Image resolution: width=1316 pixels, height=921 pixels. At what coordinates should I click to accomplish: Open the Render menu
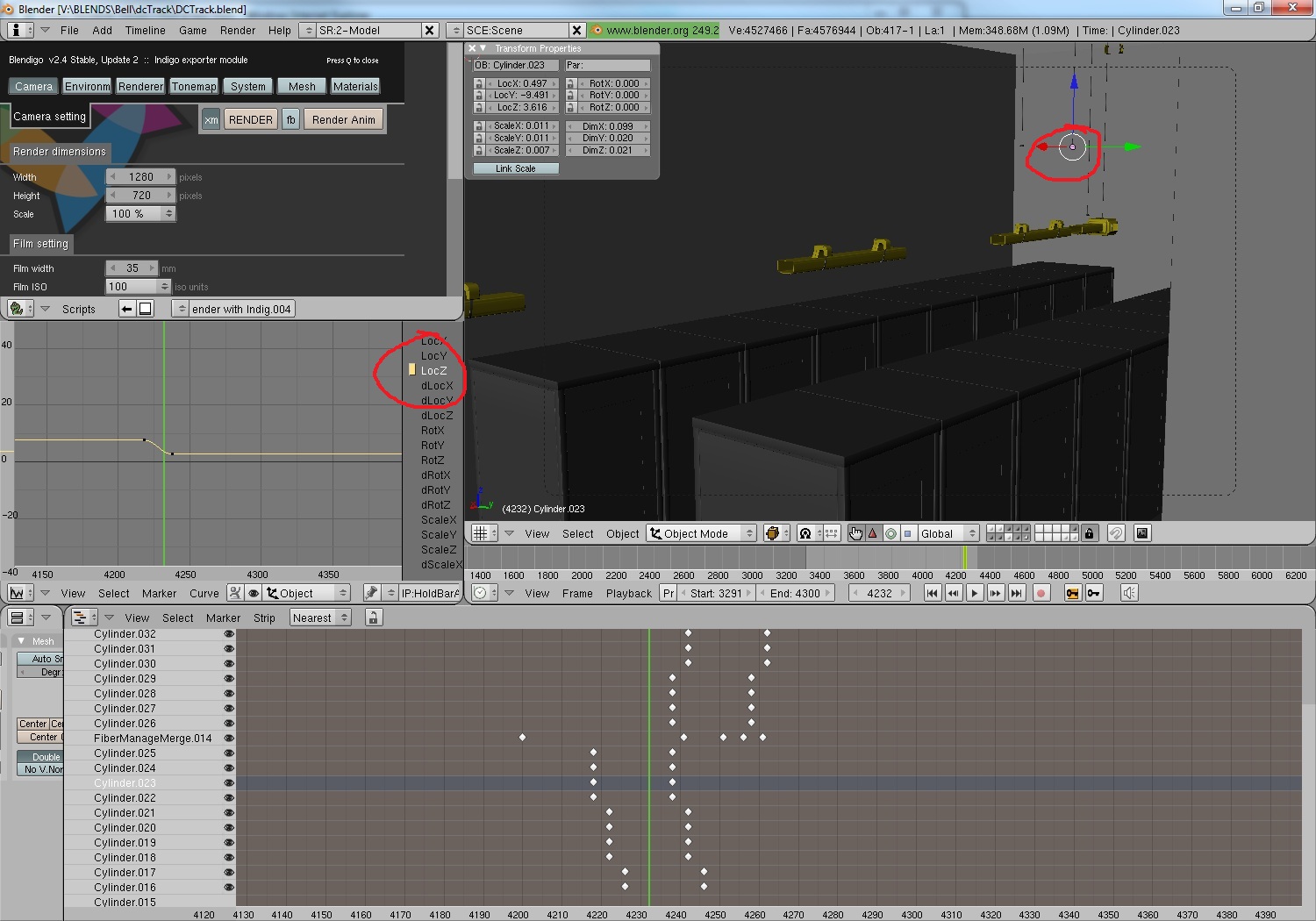coord(238,30)
